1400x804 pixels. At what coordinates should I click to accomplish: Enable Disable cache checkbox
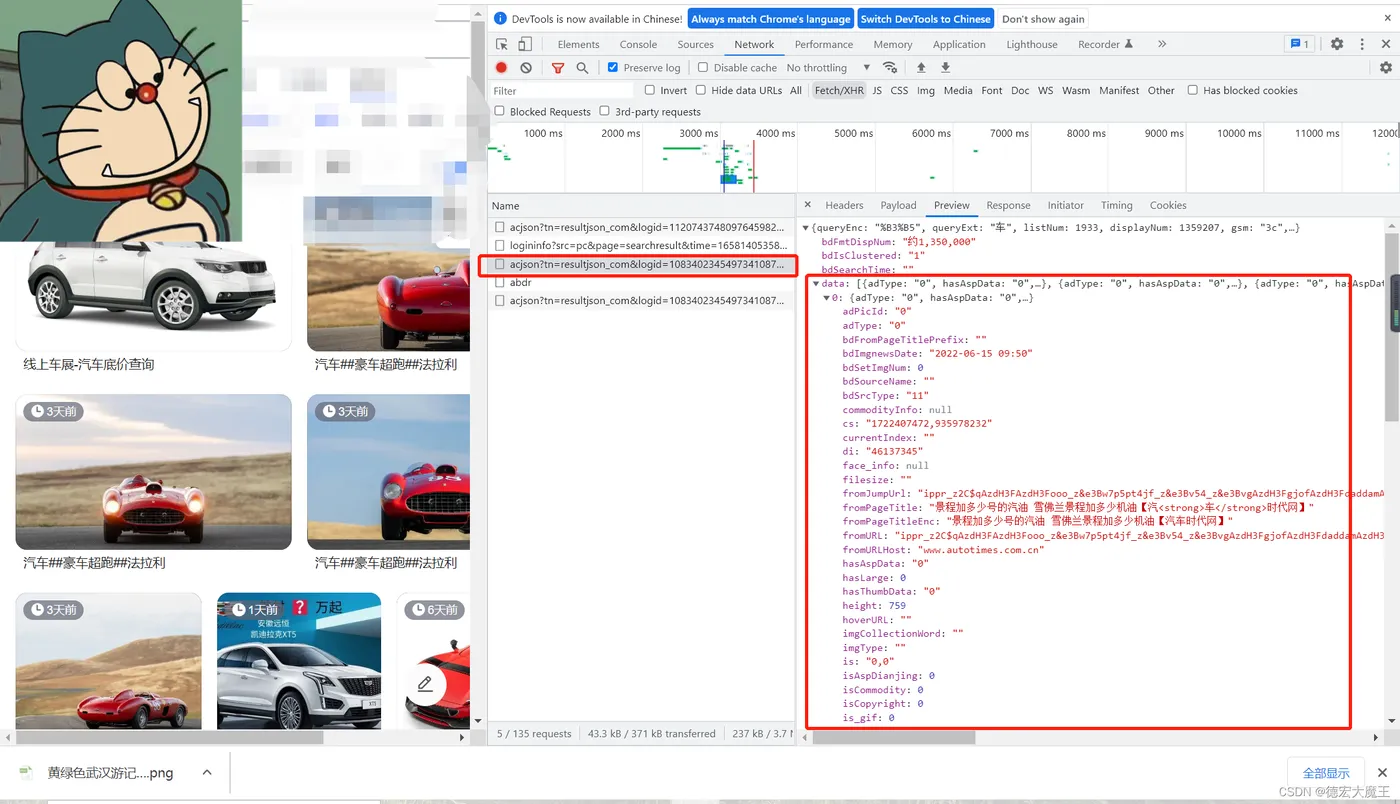click(703, 68)
